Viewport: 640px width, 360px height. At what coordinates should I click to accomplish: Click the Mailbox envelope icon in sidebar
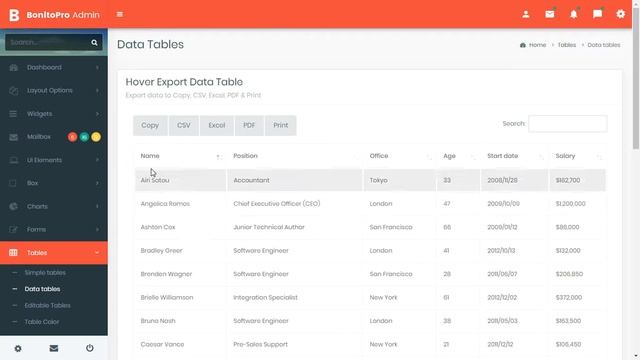(x=13, y=137)
